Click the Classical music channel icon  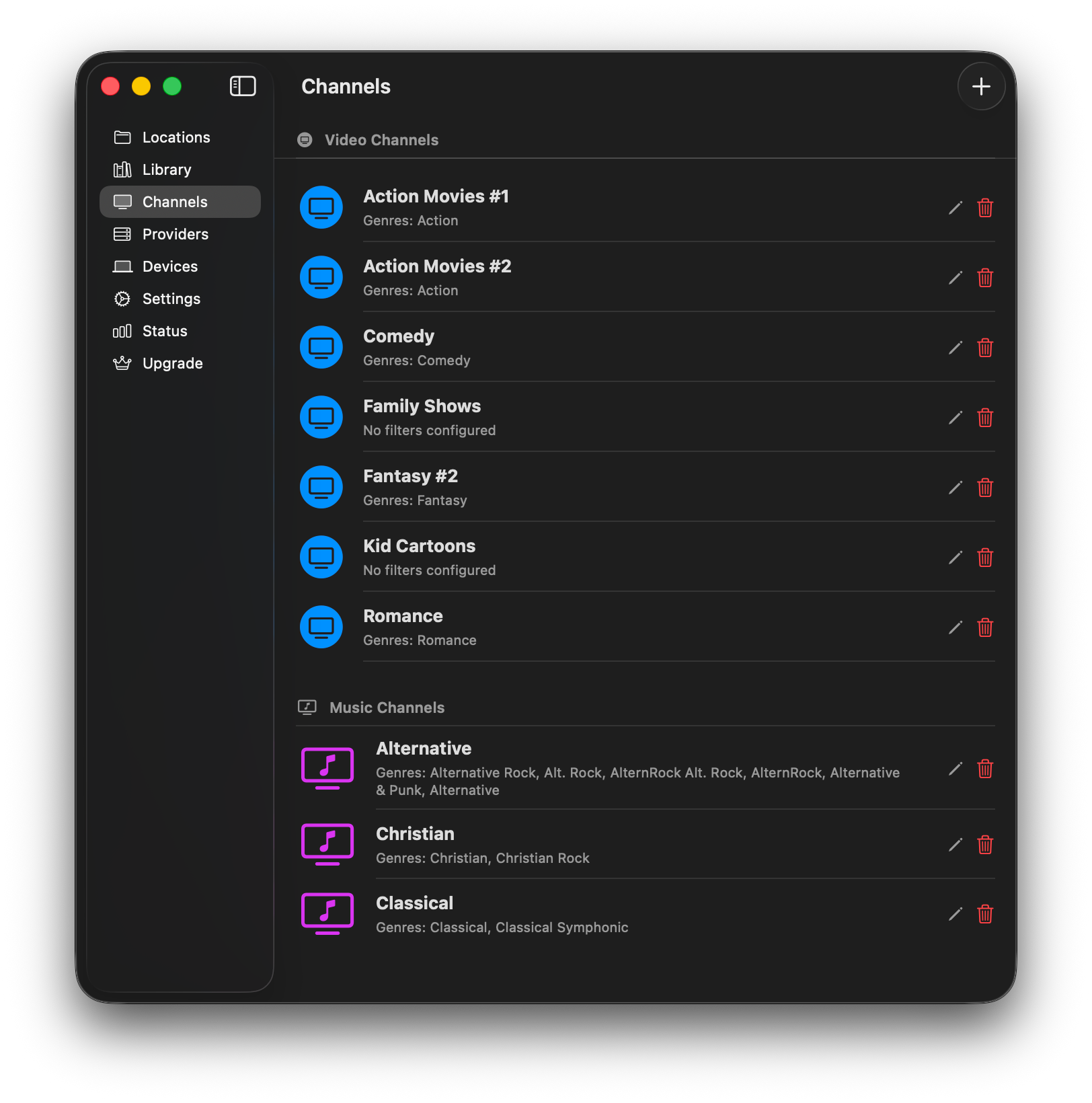tap(327, 913)
